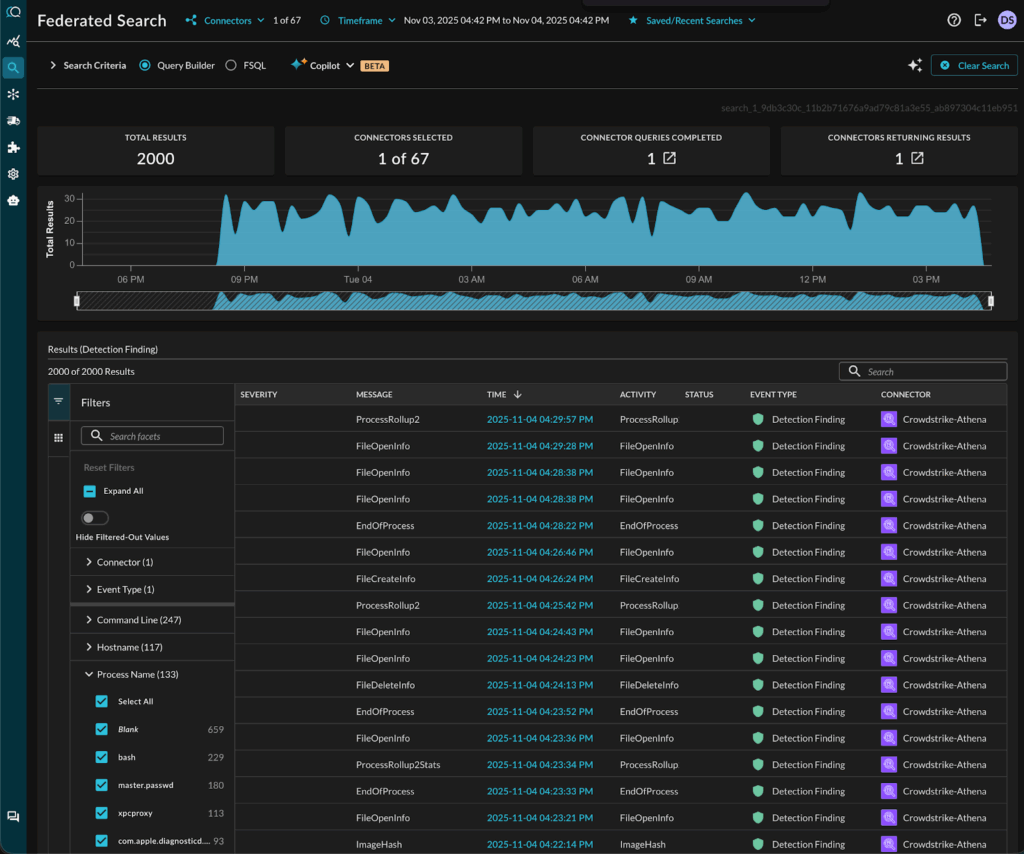Click the left handle of timeline range slider

tap(77, 300)
